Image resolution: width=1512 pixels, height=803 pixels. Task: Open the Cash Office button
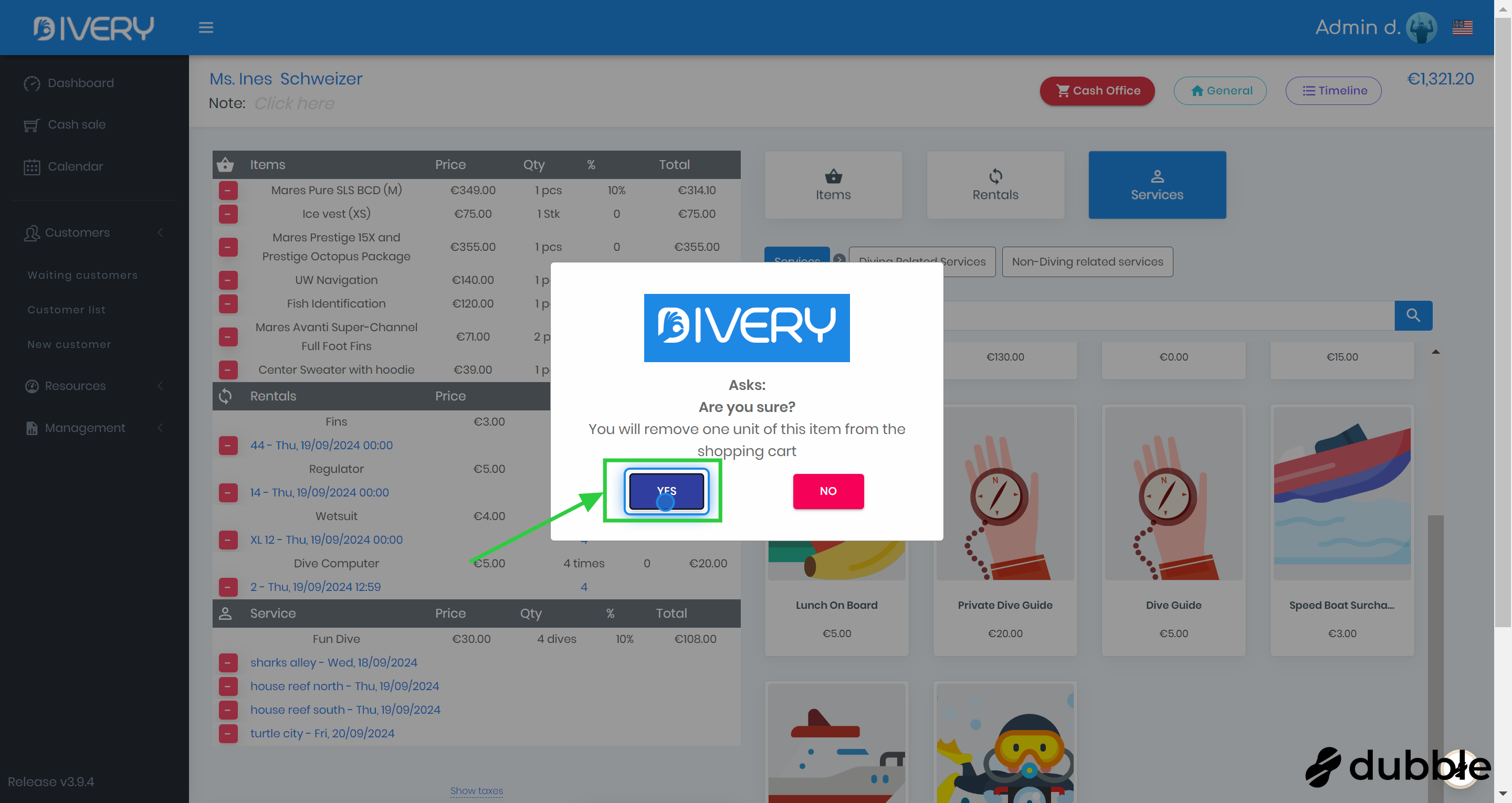pos(1096,90)
